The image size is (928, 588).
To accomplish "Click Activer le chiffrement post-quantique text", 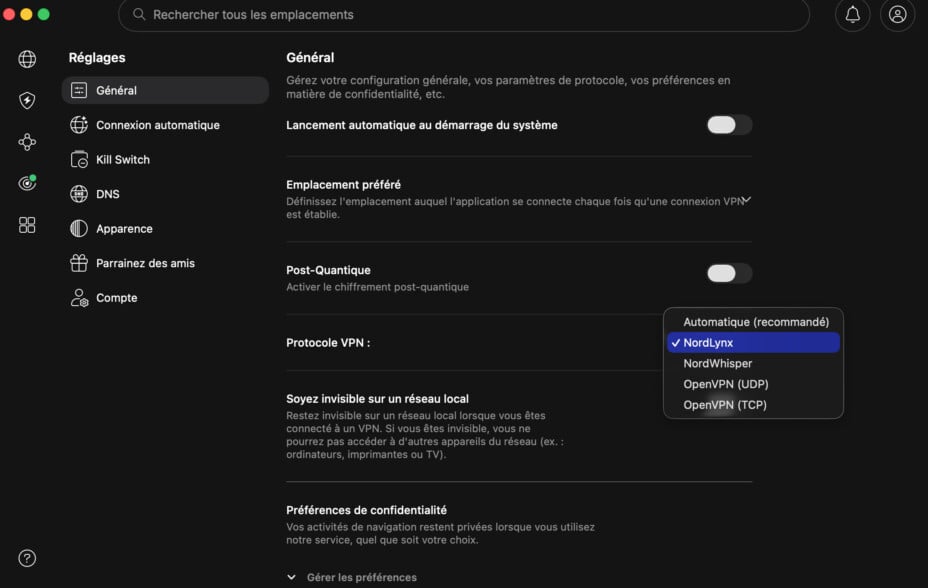I will pyautogui.click(x=378, y=287).
